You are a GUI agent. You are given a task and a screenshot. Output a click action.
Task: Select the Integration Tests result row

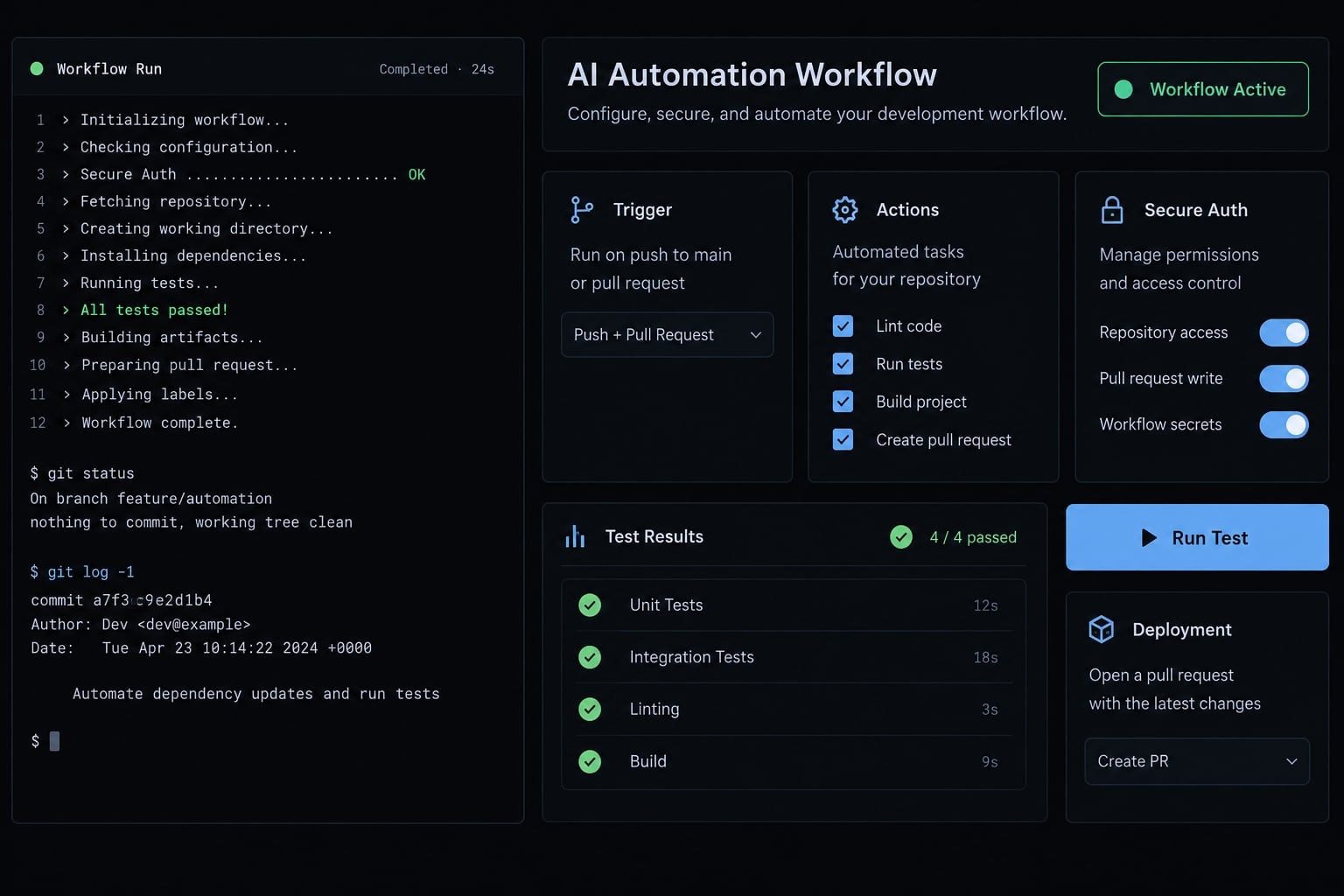coord(794,657)
